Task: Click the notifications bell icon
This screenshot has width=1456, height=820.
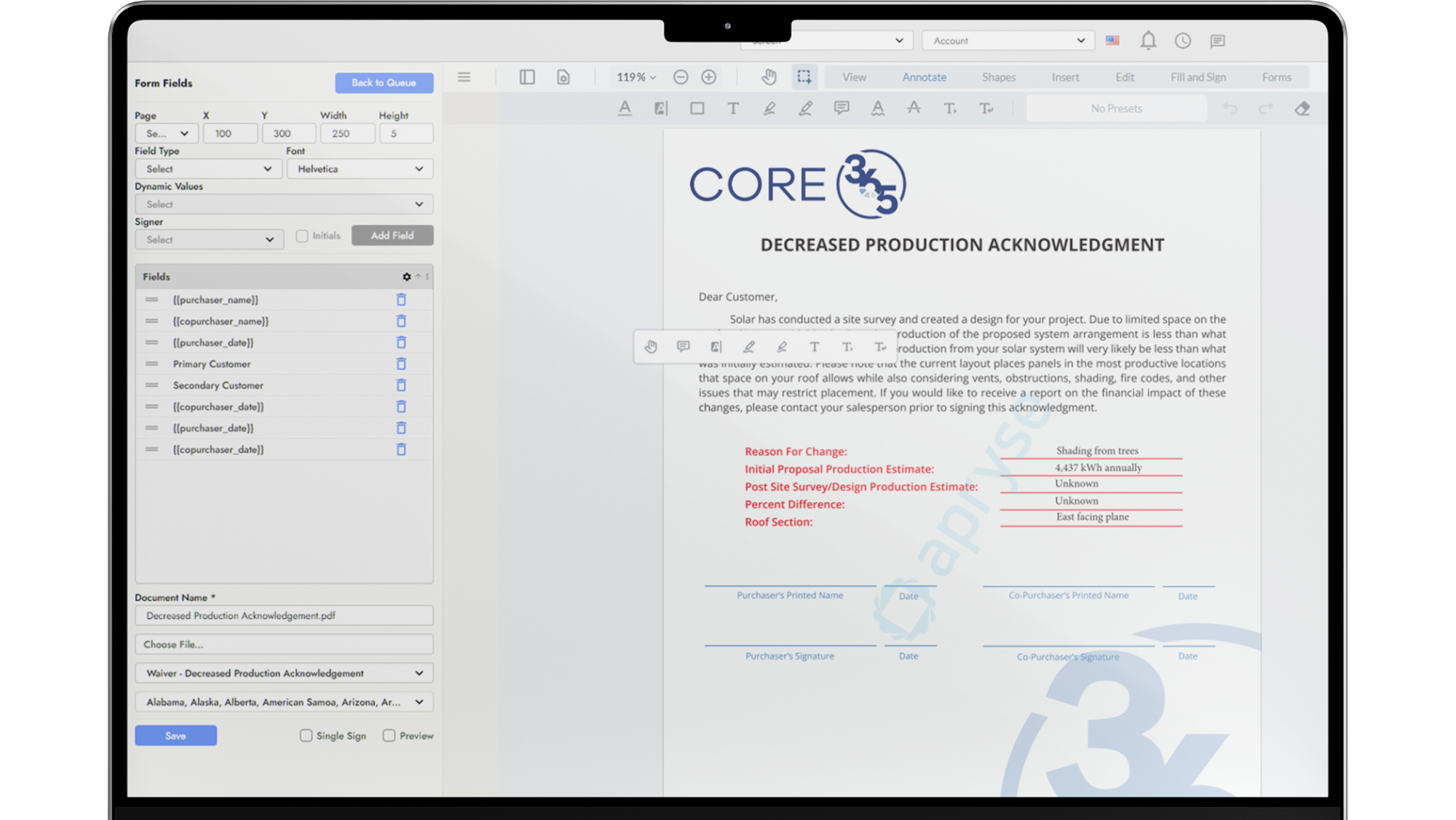Action: (1148, 41)
